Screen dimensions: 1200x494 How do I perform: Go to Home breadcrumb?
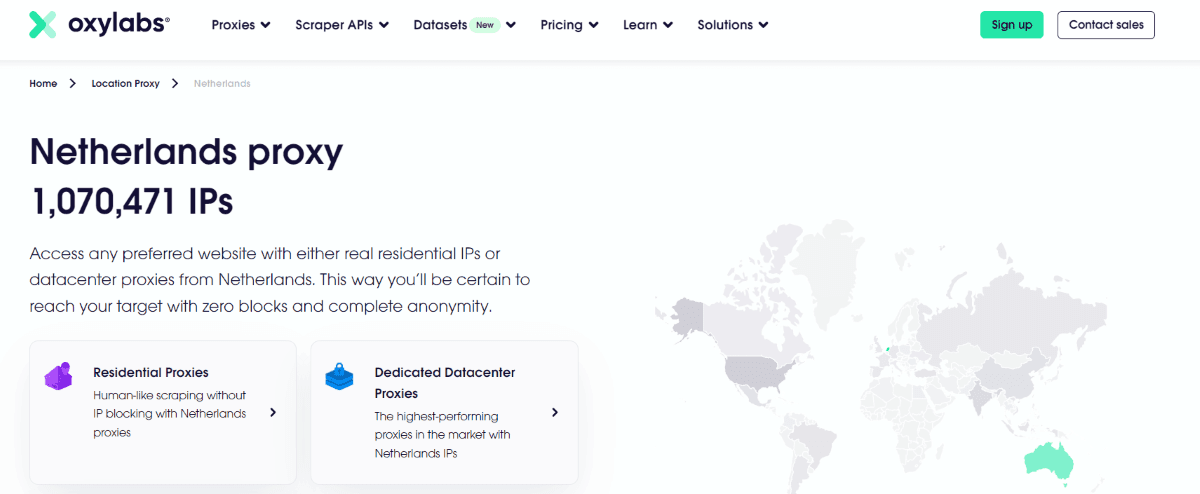tap(43, 84)
